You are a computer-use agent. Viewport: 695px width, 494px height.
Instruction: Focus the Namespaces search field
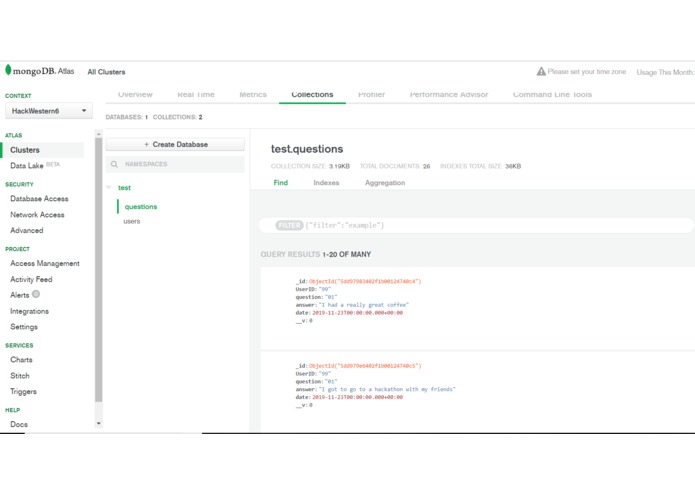click(175, 164)
